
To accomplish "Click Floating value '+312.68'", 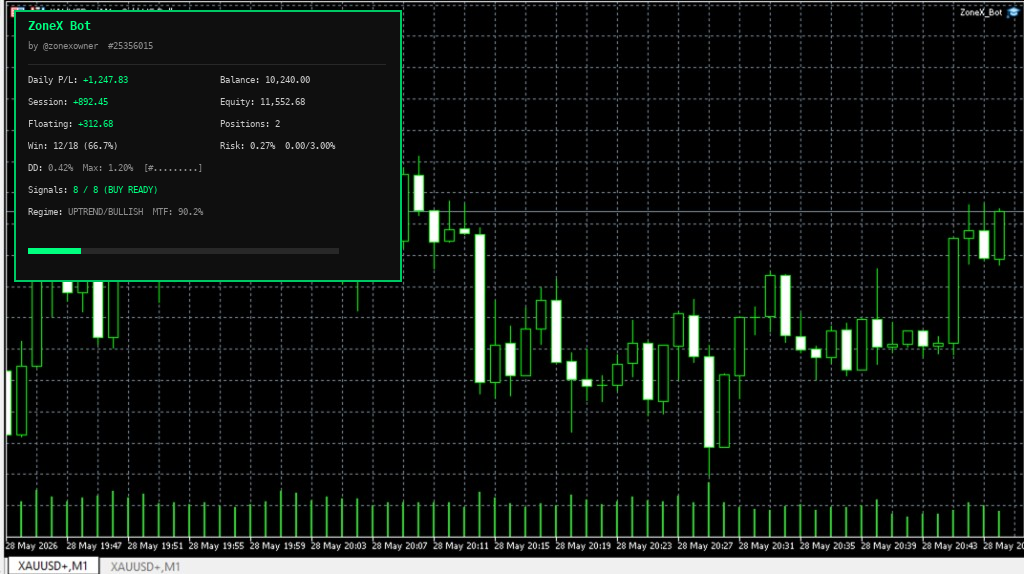I will click(x=95, y=124).
